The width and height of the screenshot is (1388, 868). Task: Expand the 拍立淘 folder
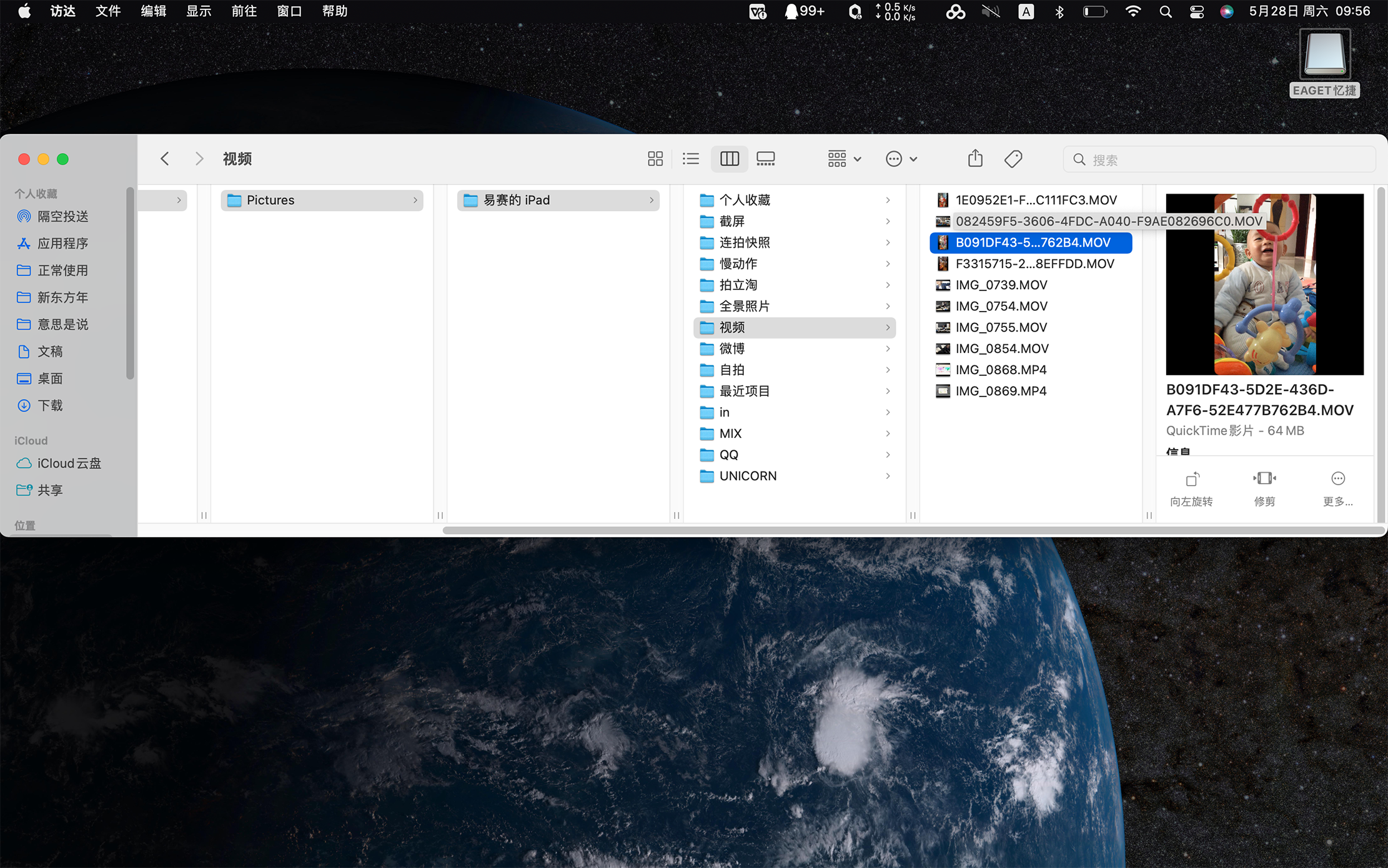tap(795, 285)
